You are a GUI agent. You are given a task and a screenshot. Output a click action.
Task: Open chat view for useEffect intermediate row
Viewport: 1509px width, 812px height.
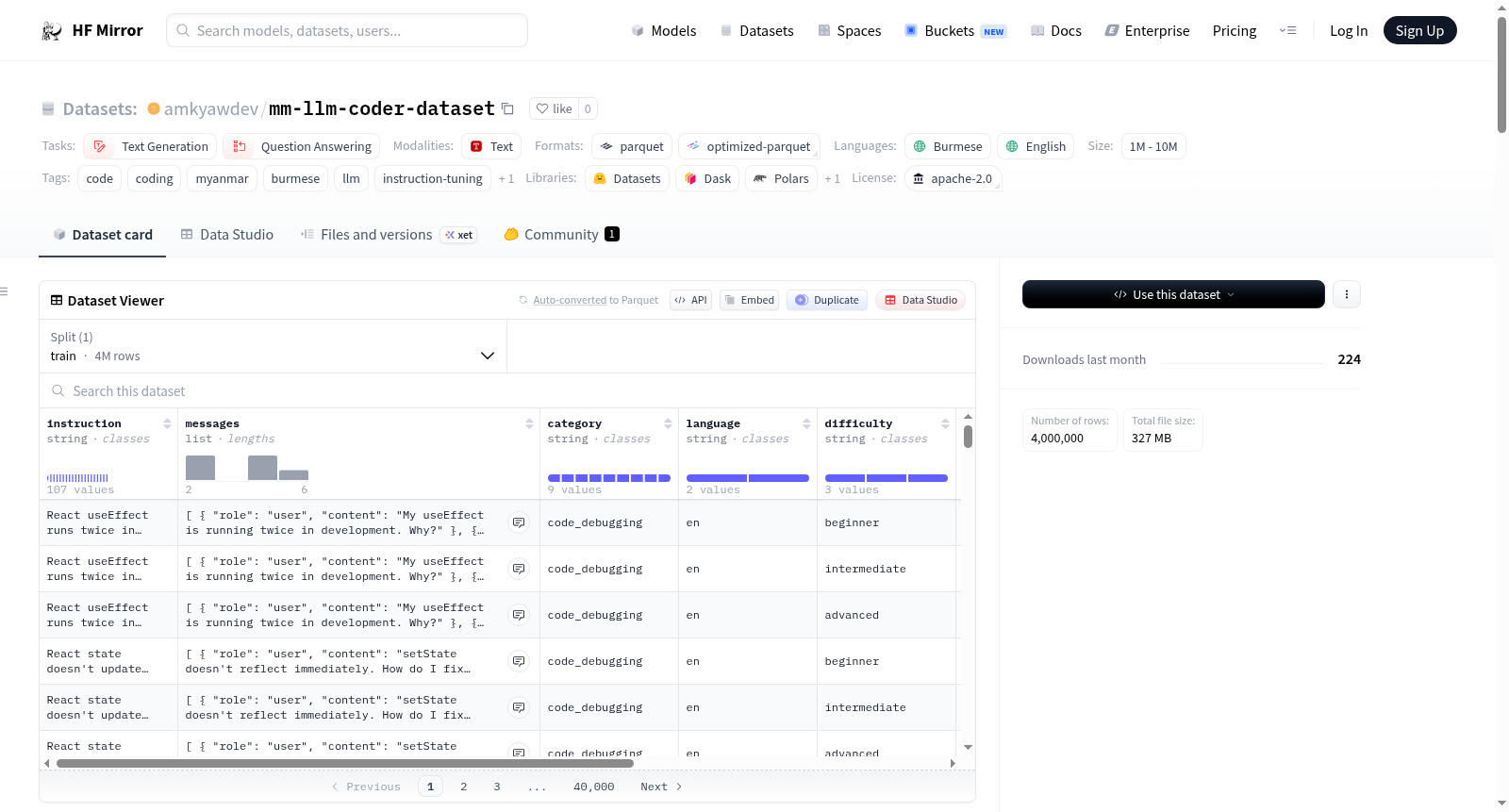click(519, 569)
